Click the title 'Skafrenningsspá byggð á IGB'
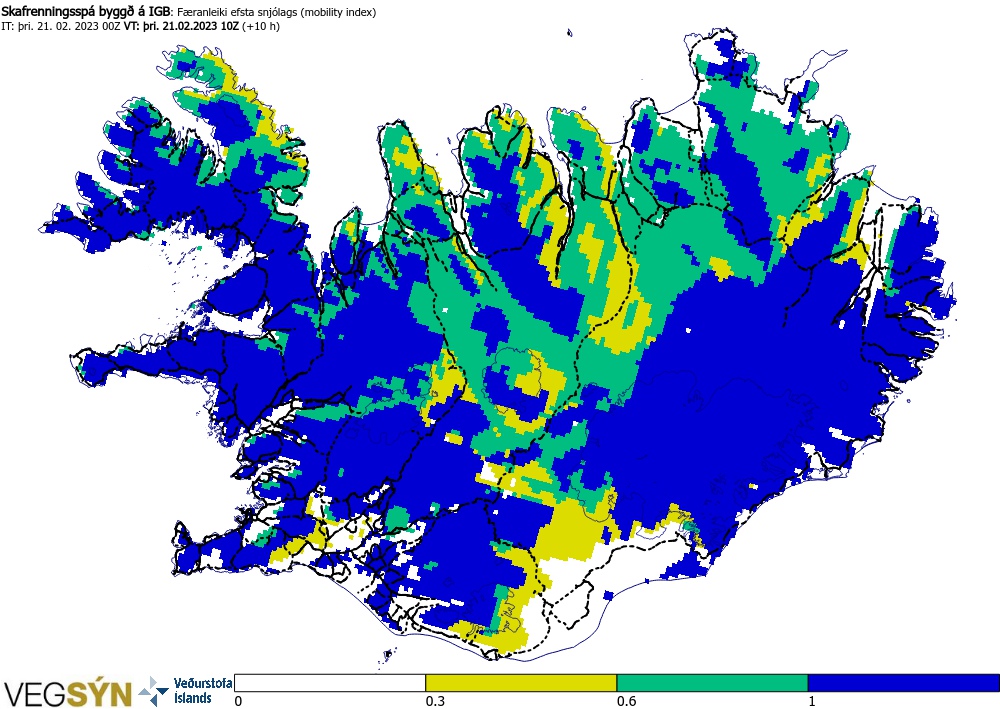Image resolution: width=1000 pixels, height=709 pixels. pyautogui.click(x=85, y=12)
